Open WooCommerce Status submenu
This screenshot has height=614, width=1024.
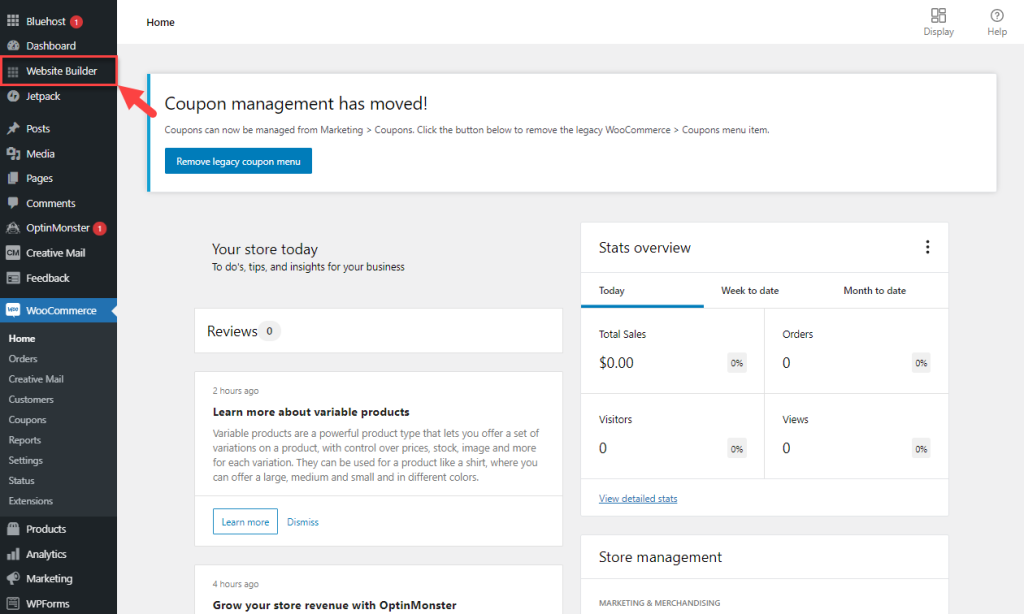tap(22, 480)
